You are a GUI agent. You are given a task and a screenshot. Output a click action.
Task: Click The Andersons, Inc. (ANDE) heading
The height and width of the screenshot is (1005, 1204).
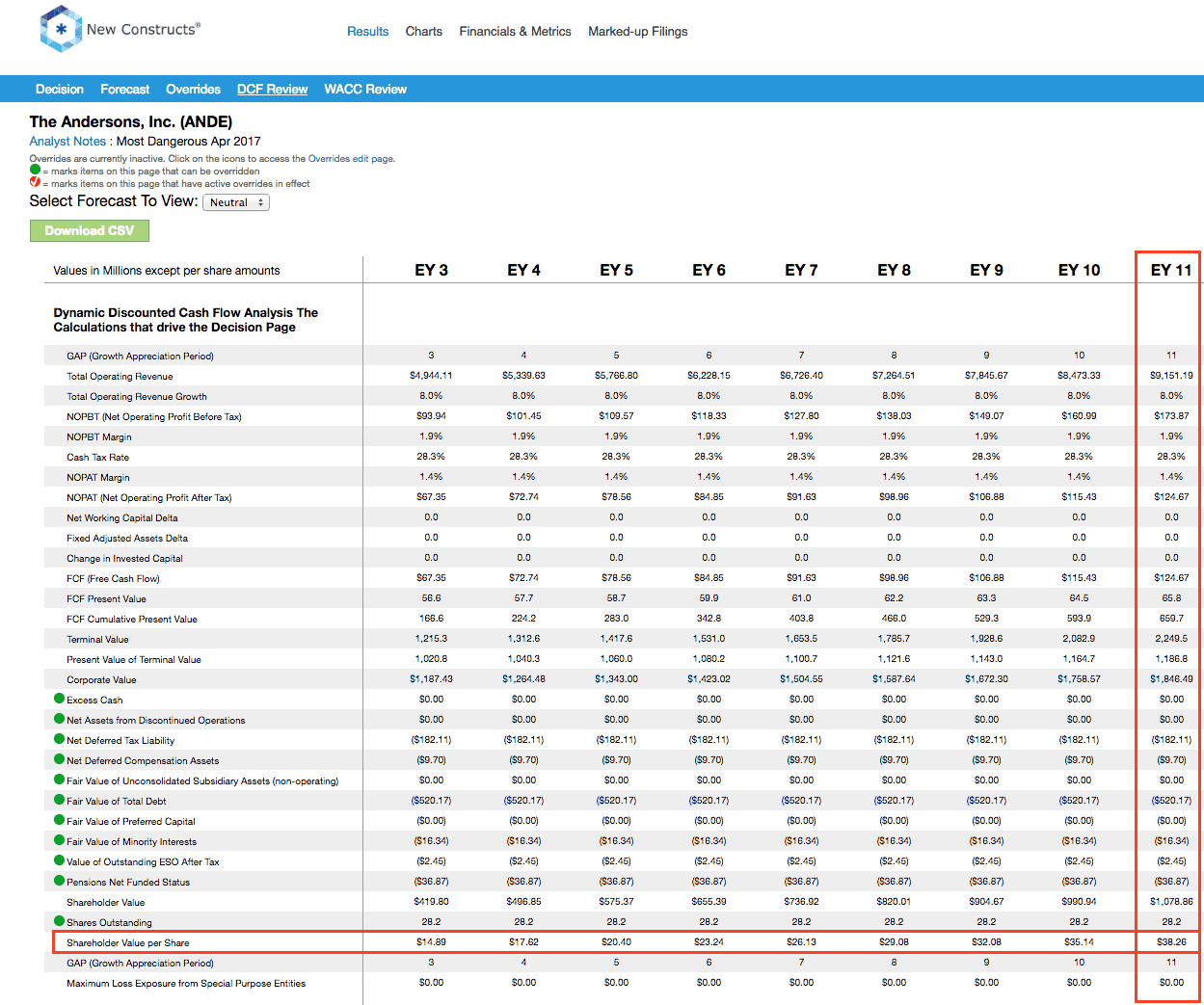131,121
